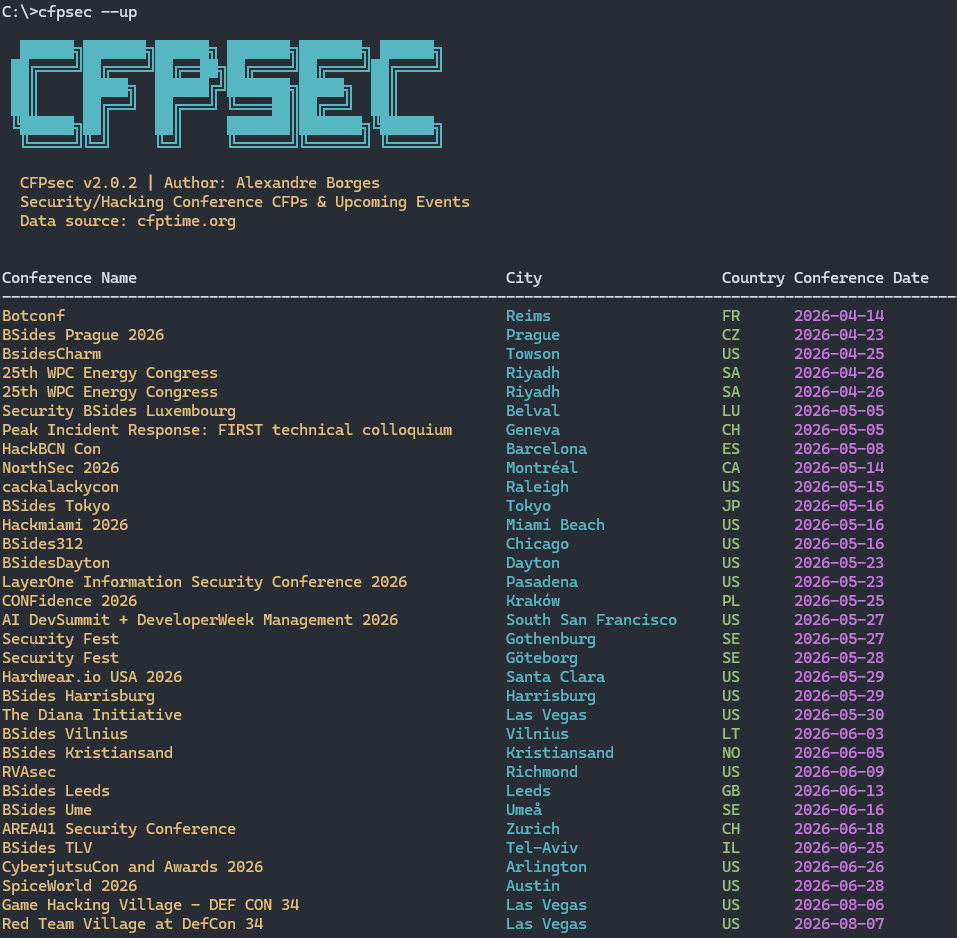Click the Conference Name column header
Image resolution: width=957 pixels, height=938 pixels.
pyautogui.click(x=70, y=278)
